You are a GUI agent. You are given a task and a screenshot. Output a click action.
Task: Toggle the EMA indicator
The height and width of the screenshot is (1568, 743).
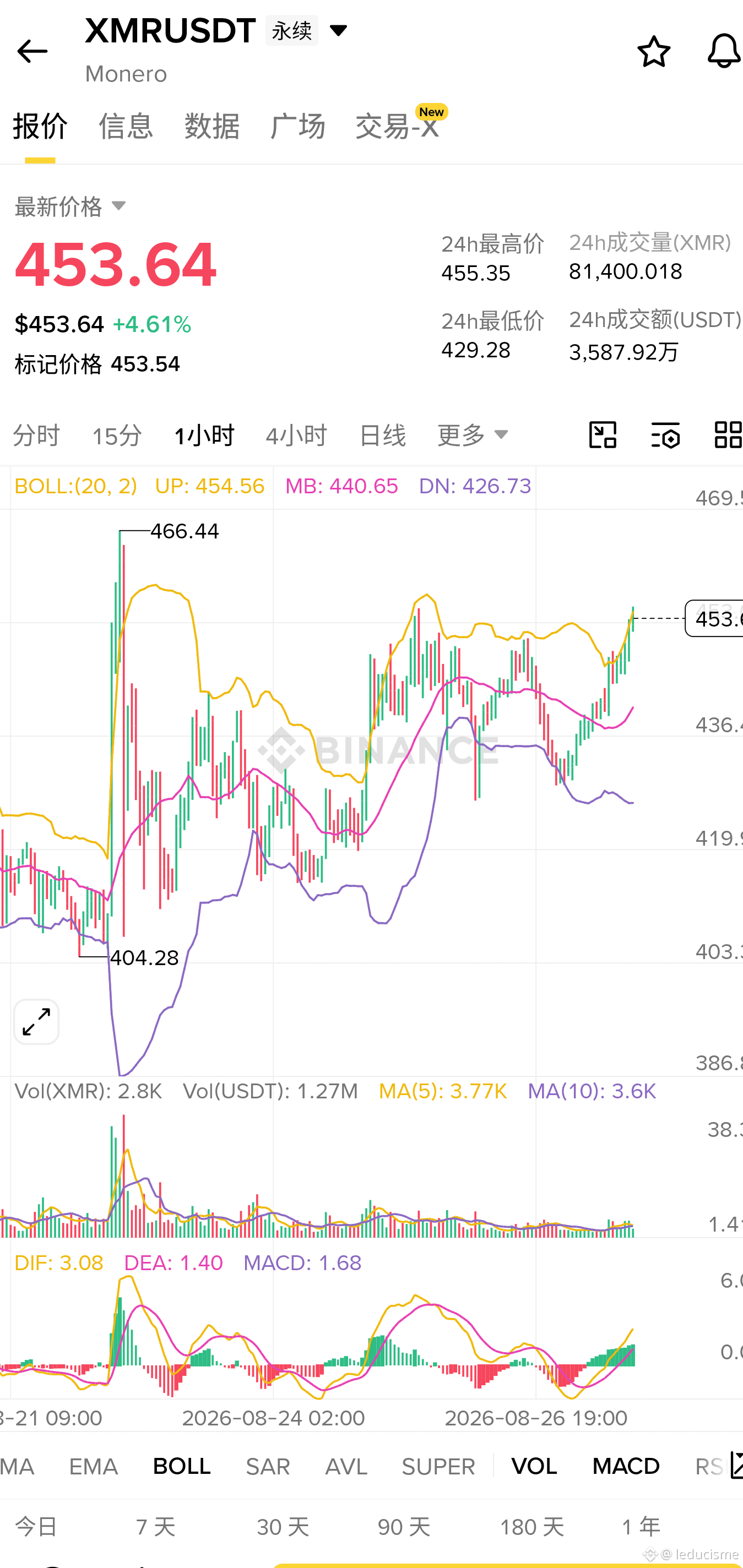tap(93, 1466)
